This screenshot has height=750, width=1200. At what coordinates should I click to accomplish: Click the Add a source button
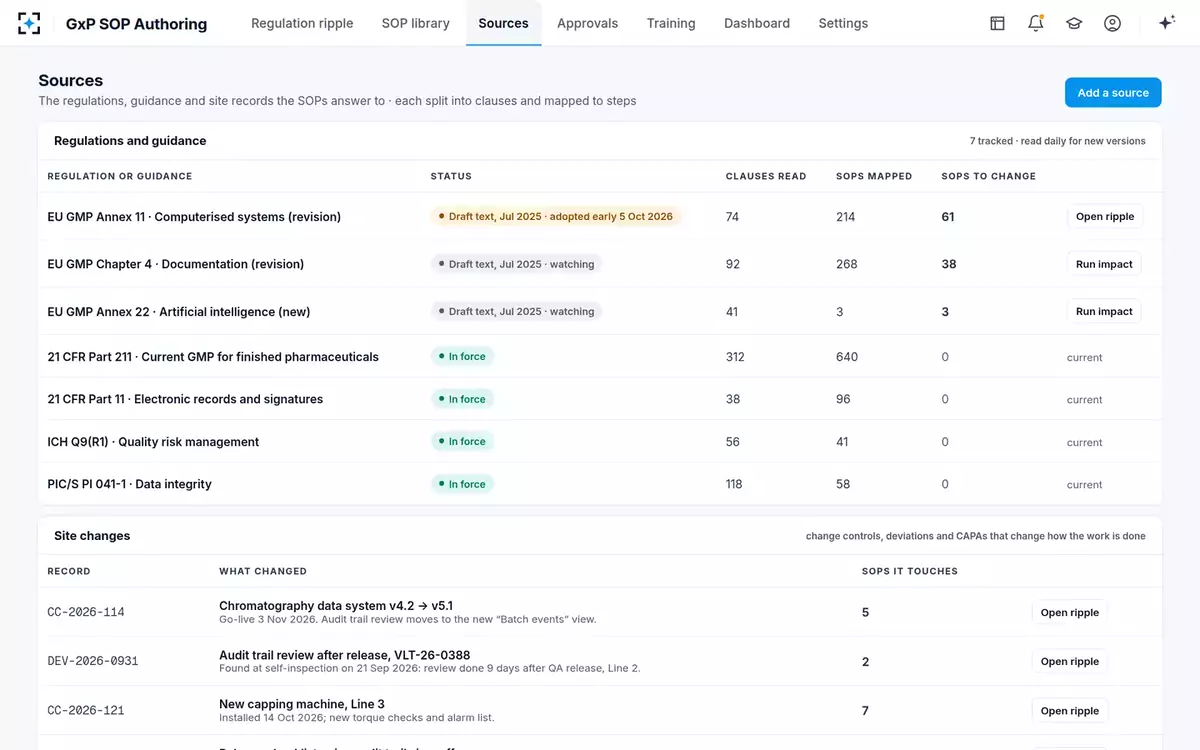[1113, 93]
